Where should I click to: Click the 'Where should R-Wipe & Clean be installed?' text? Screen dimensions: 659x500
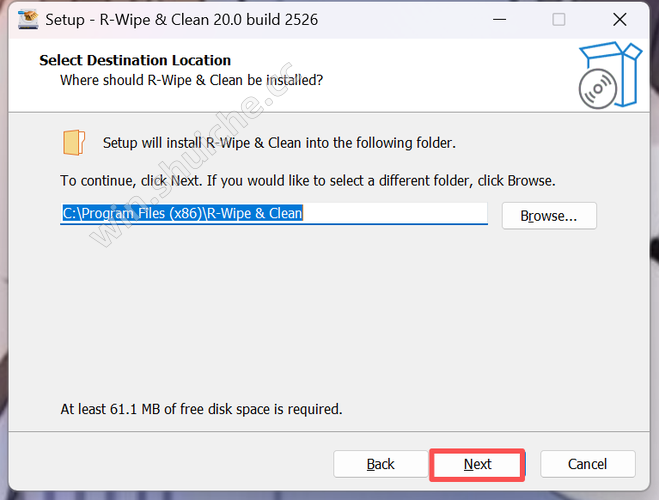point(192,79)
